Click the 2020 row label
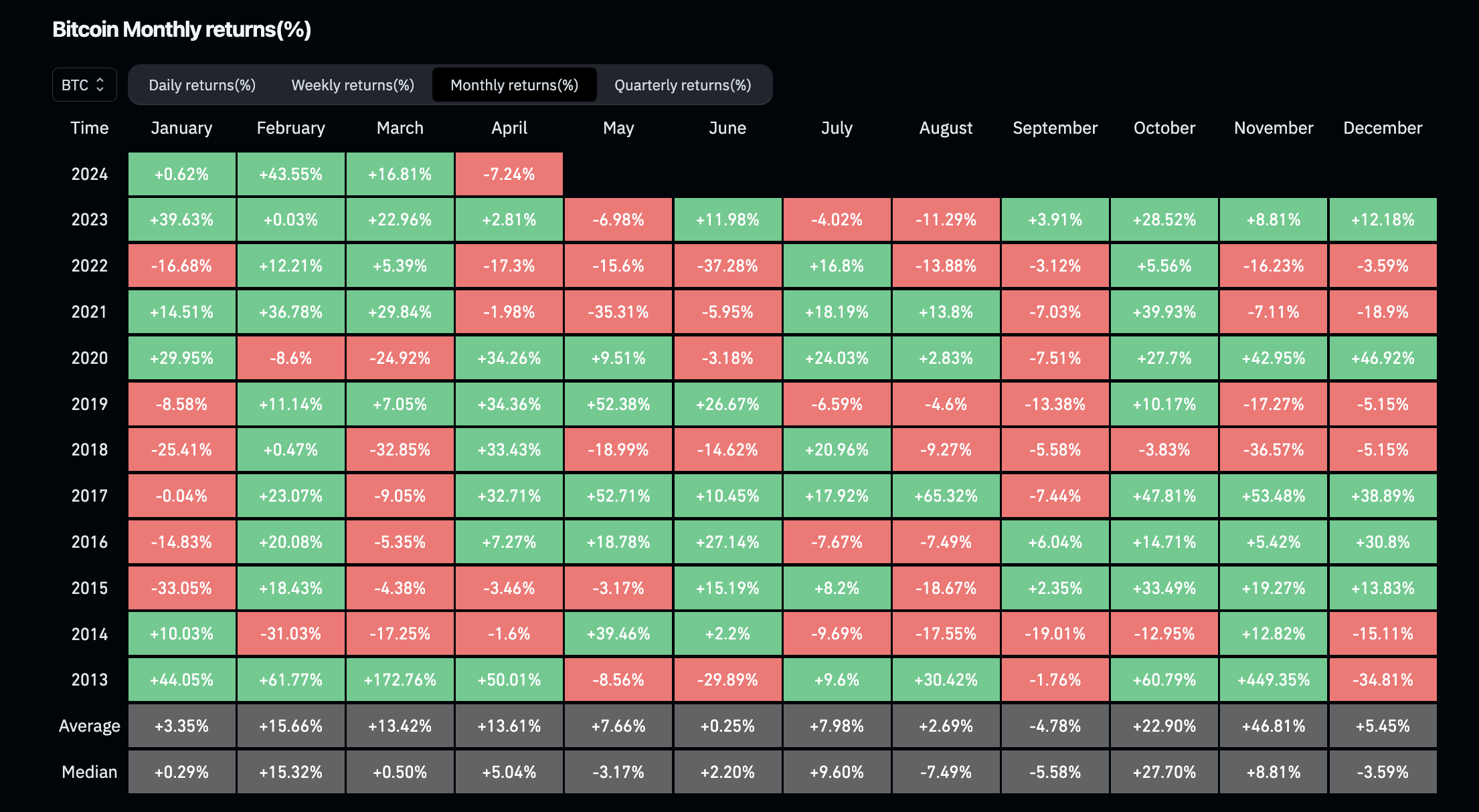 [90, 358]
